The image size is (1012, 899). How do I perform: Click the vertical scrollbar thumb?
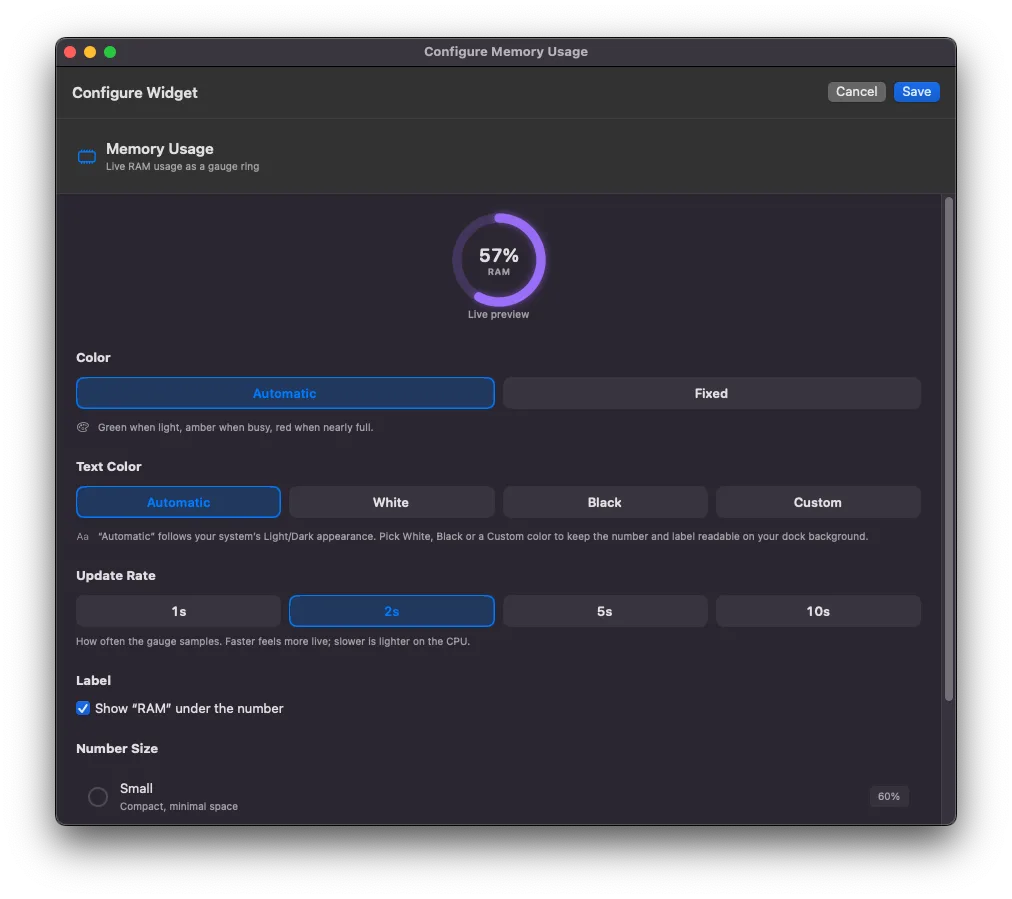(948, 449)
